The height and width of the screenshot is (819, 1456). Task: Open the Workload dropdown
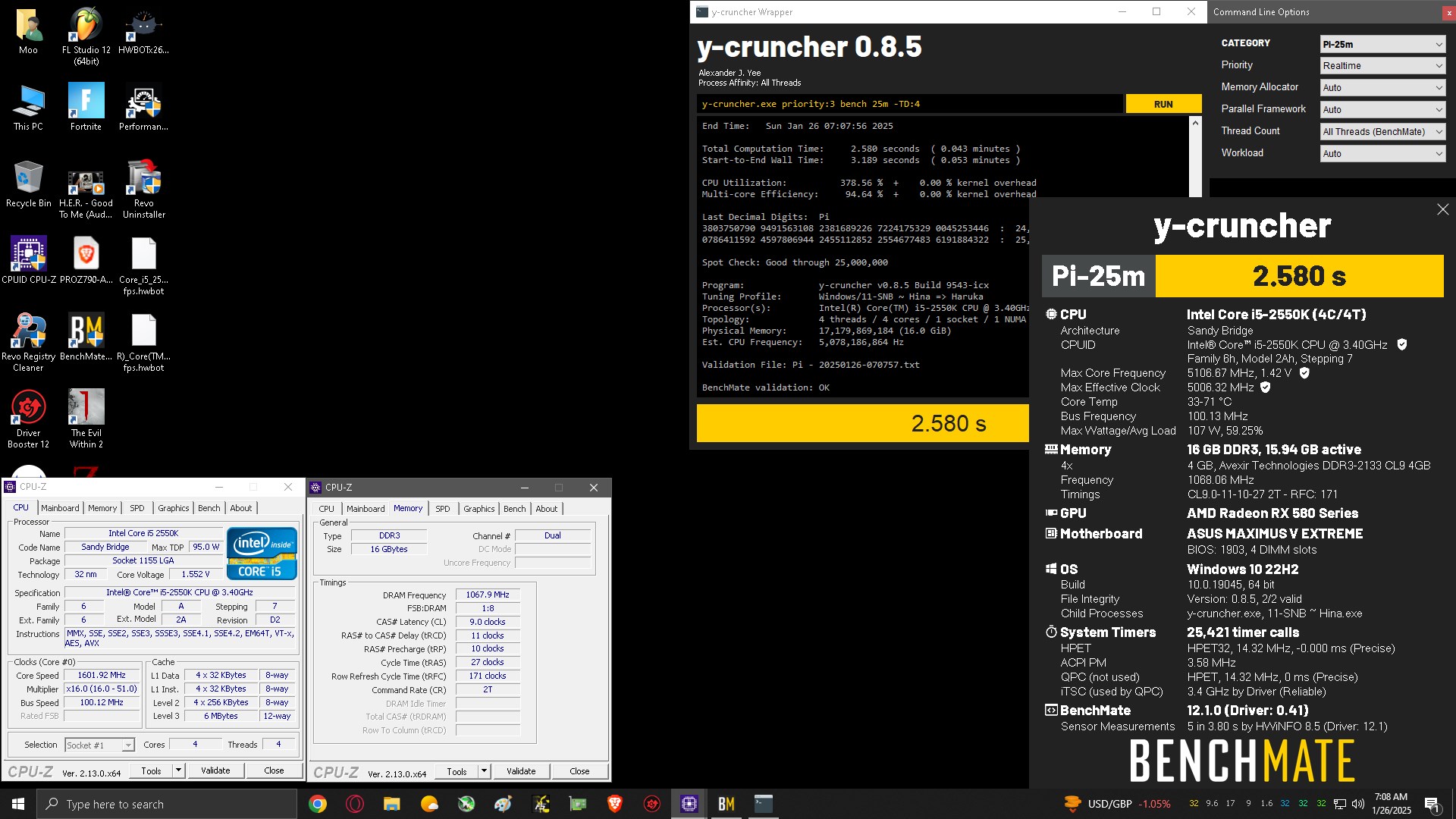coord(1382,153)
